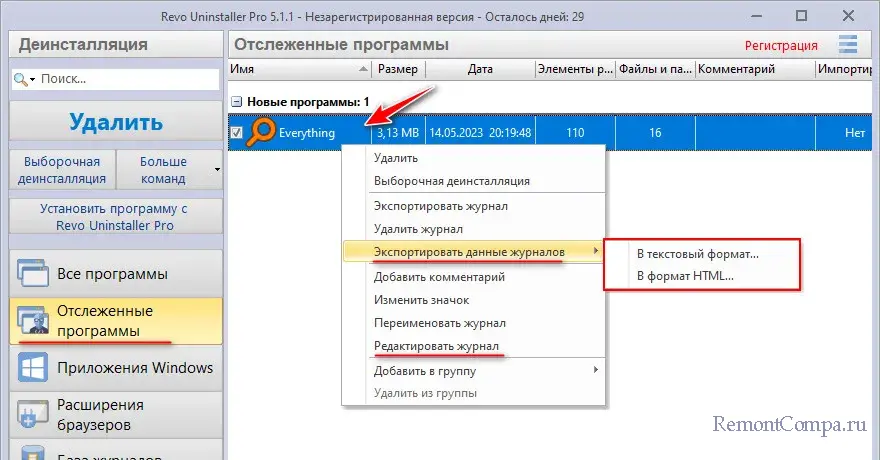Click the red Регистрация link
The image size is (880, 460).
(x=781, y=45)
